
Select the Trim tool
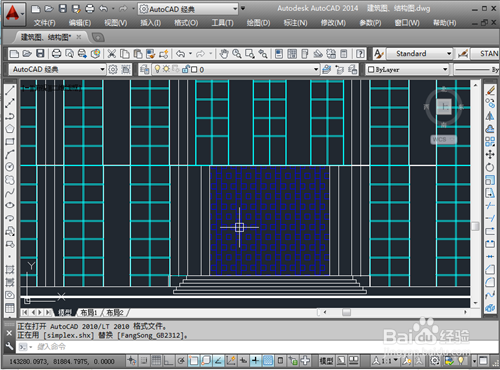pyautogui.click(x=490, y=206)
